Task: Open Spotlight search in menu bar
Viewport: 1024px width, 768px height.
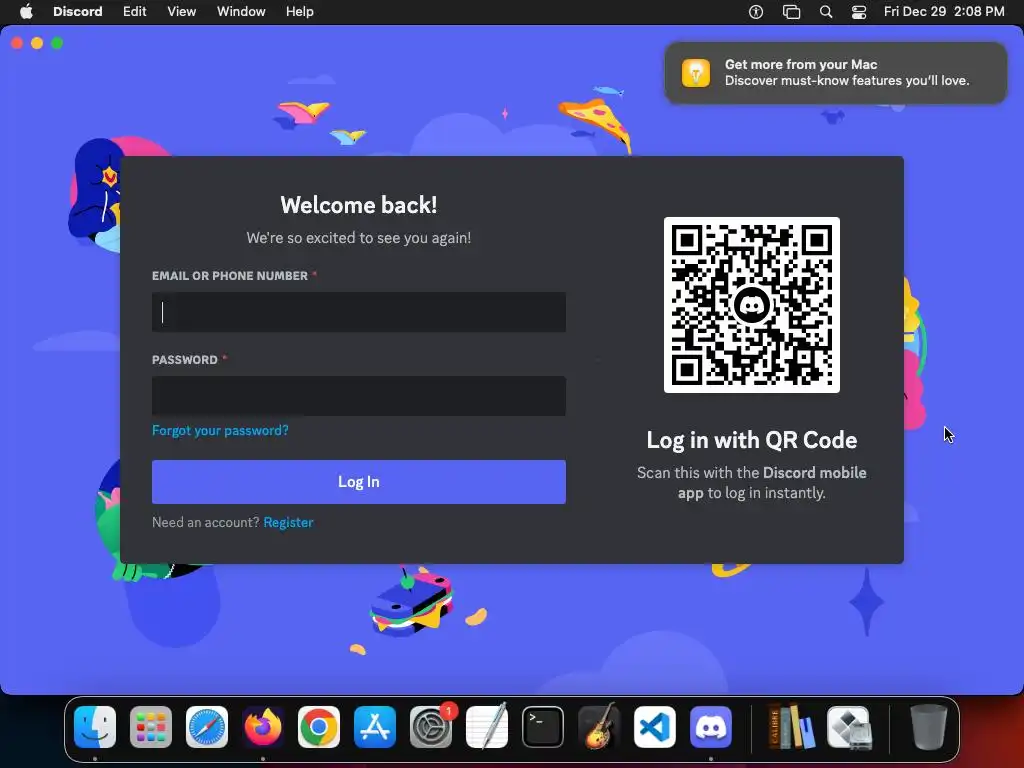Action: [826, 12]
